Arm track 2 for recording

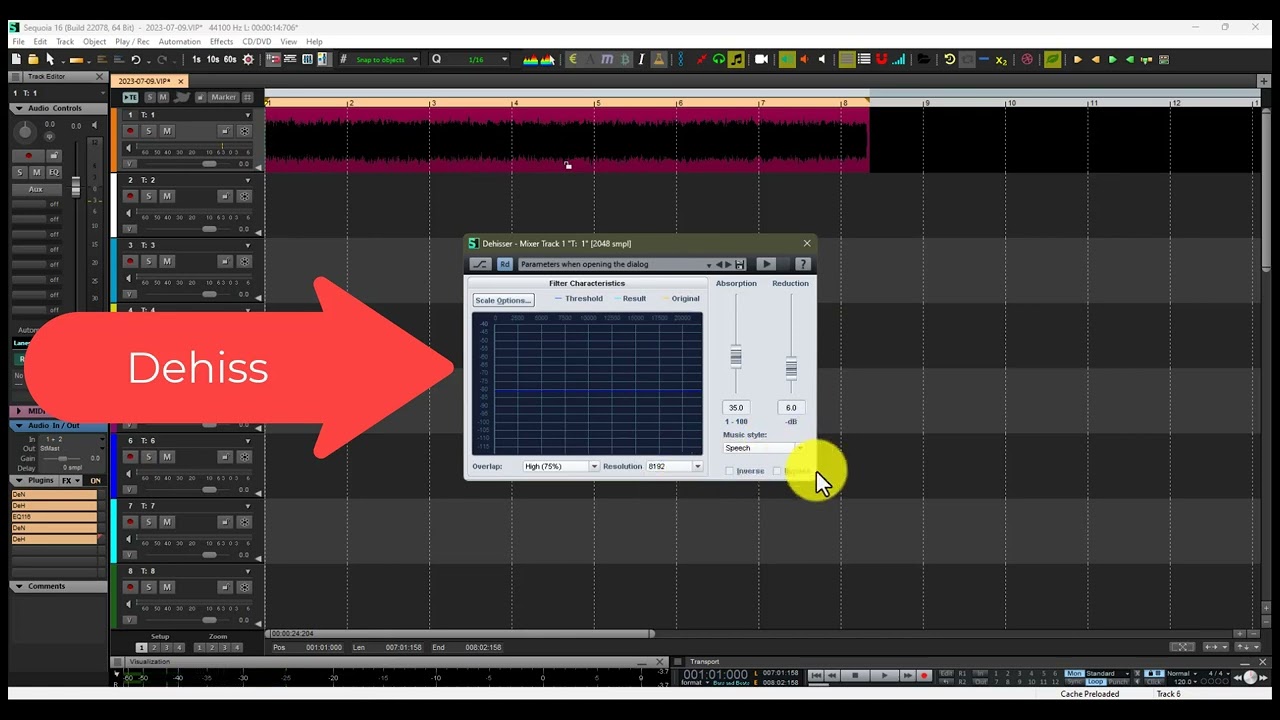[x=130, y=196]
